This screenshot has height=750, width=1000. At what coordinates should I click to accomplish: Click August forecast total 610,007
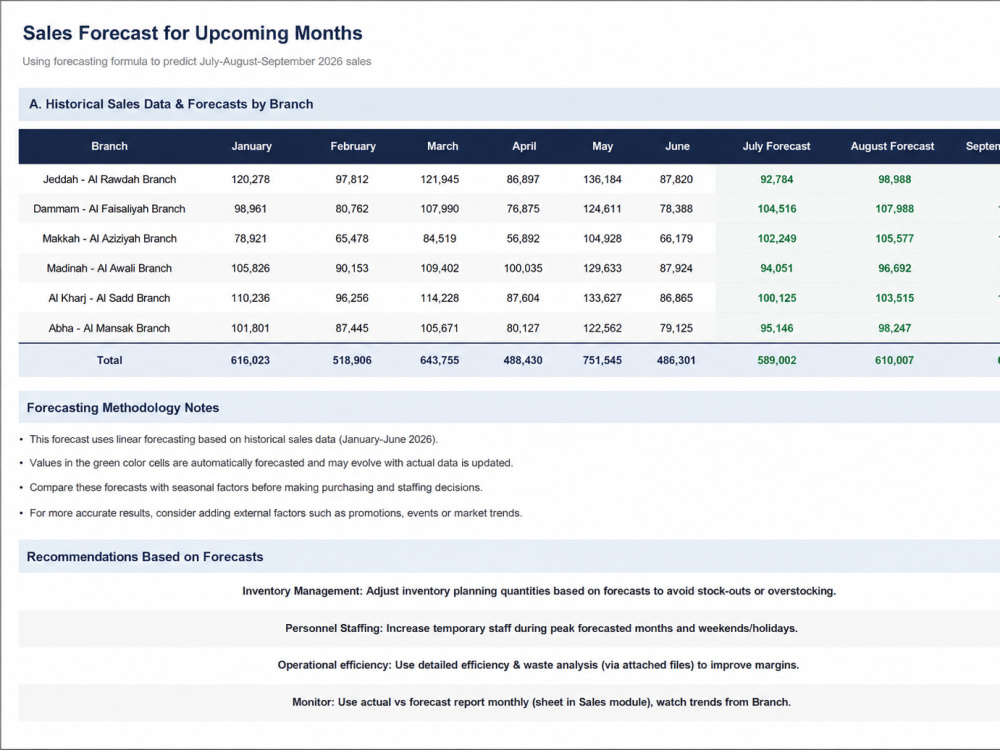[895, 360]
